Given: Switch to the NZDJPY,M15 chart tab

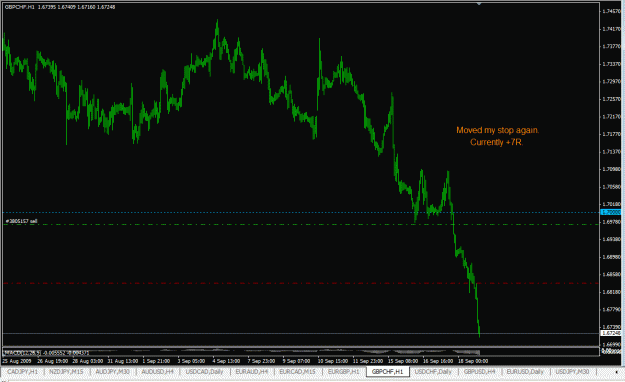Looking at the screenshot, I should pyautogui.click(x=66, y=372).
